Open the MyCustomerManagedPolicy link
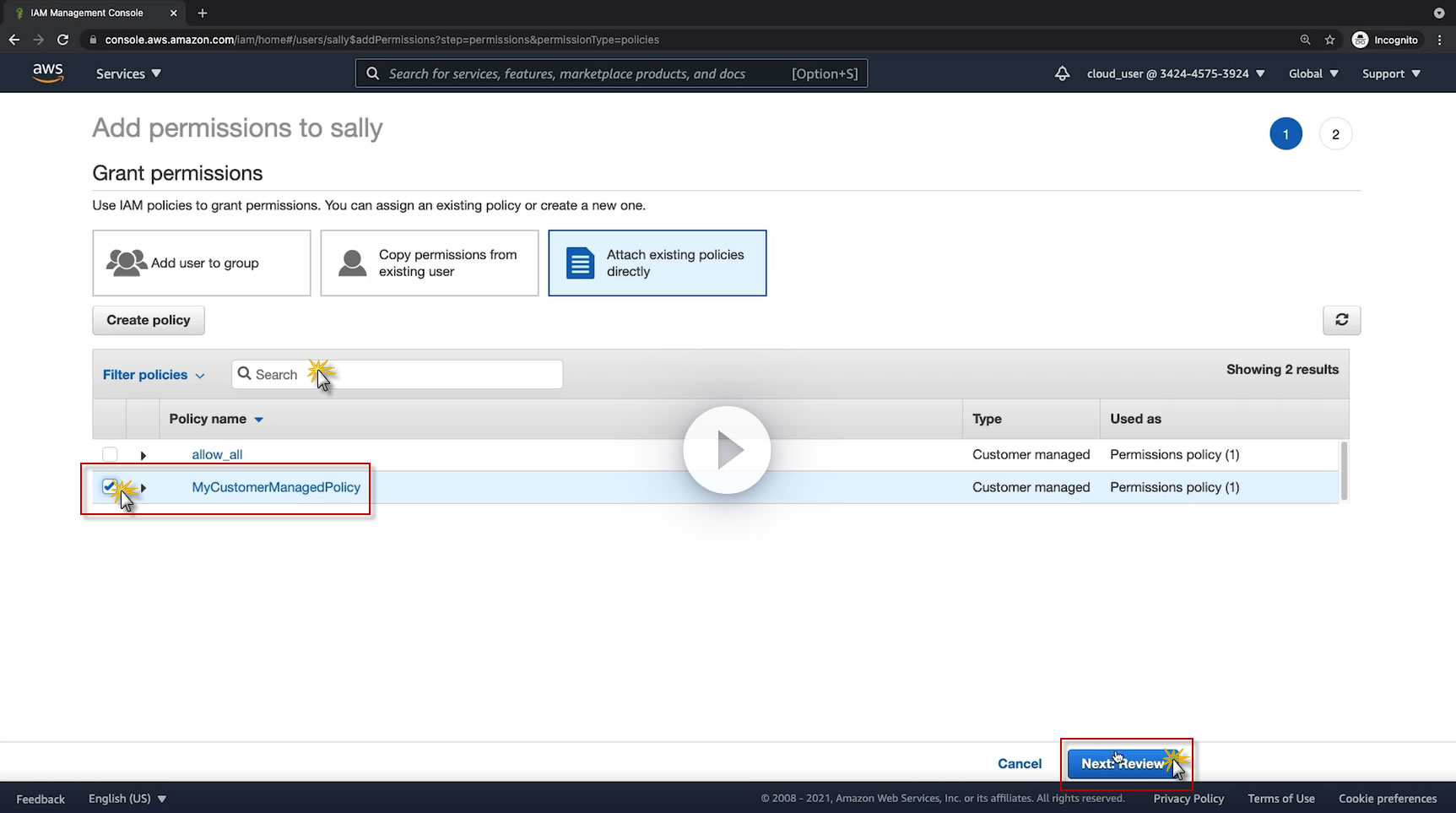This screenshot has height=813, width=1456. [x=276, y=487]
